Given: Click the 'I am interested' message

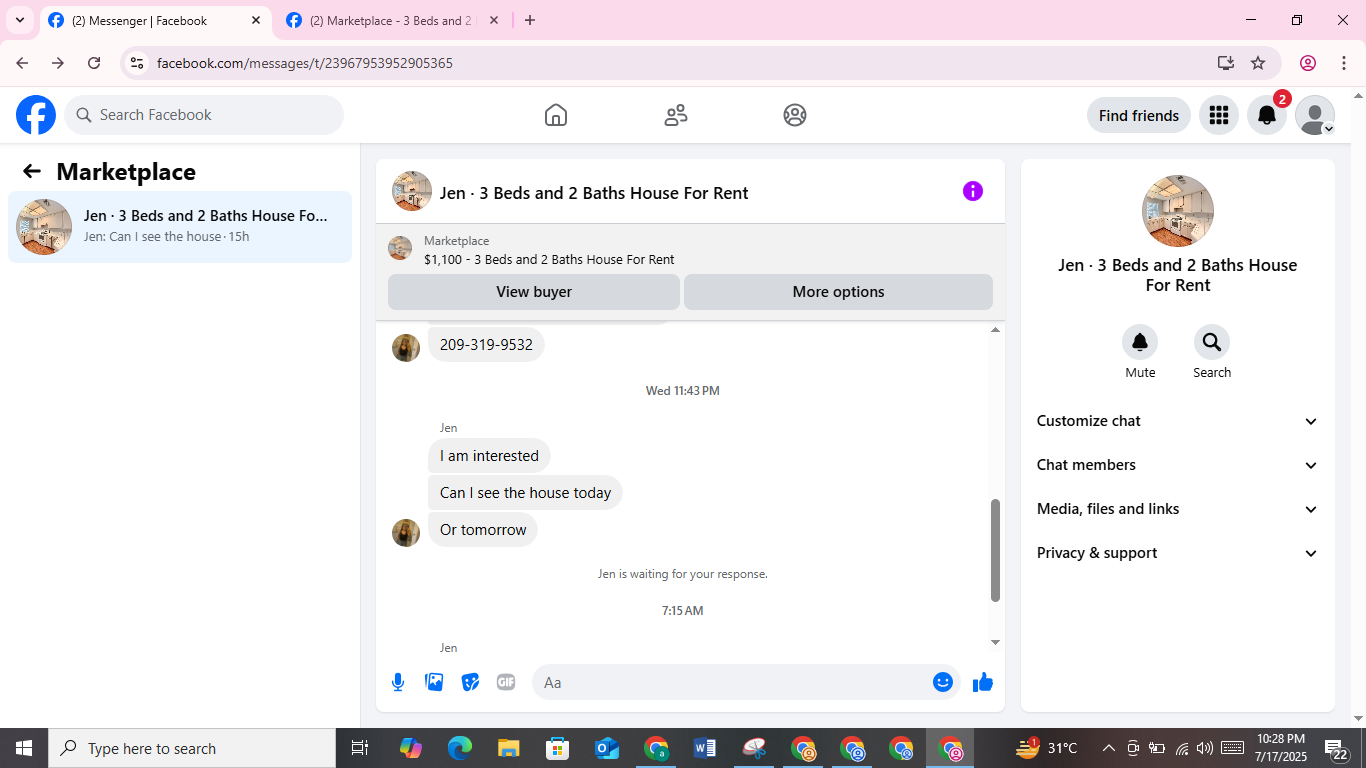Looking at the screenshot, I should [489, 456].
